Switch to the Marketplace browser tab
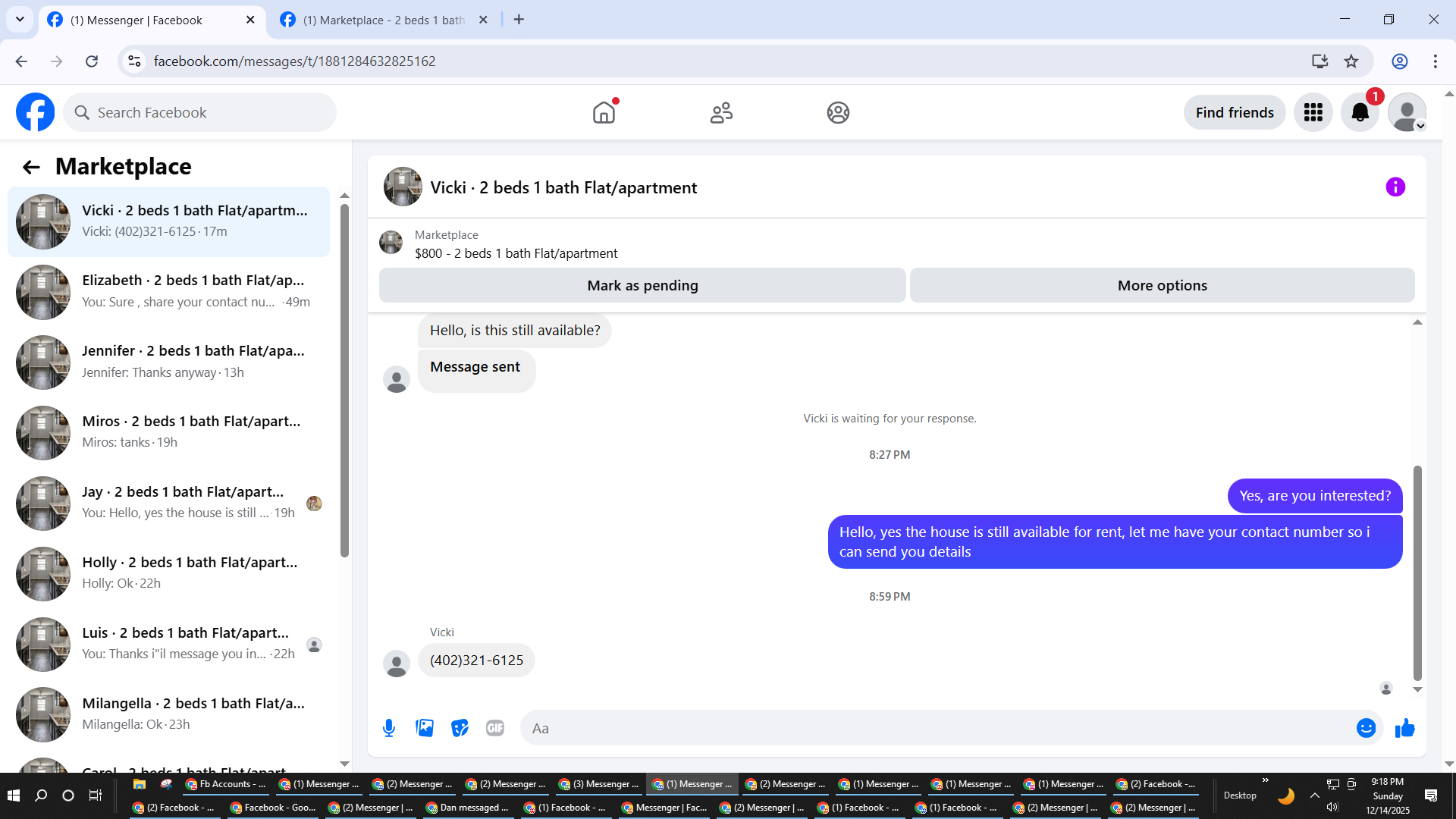The image size is (1456, 819). [383, 20]
